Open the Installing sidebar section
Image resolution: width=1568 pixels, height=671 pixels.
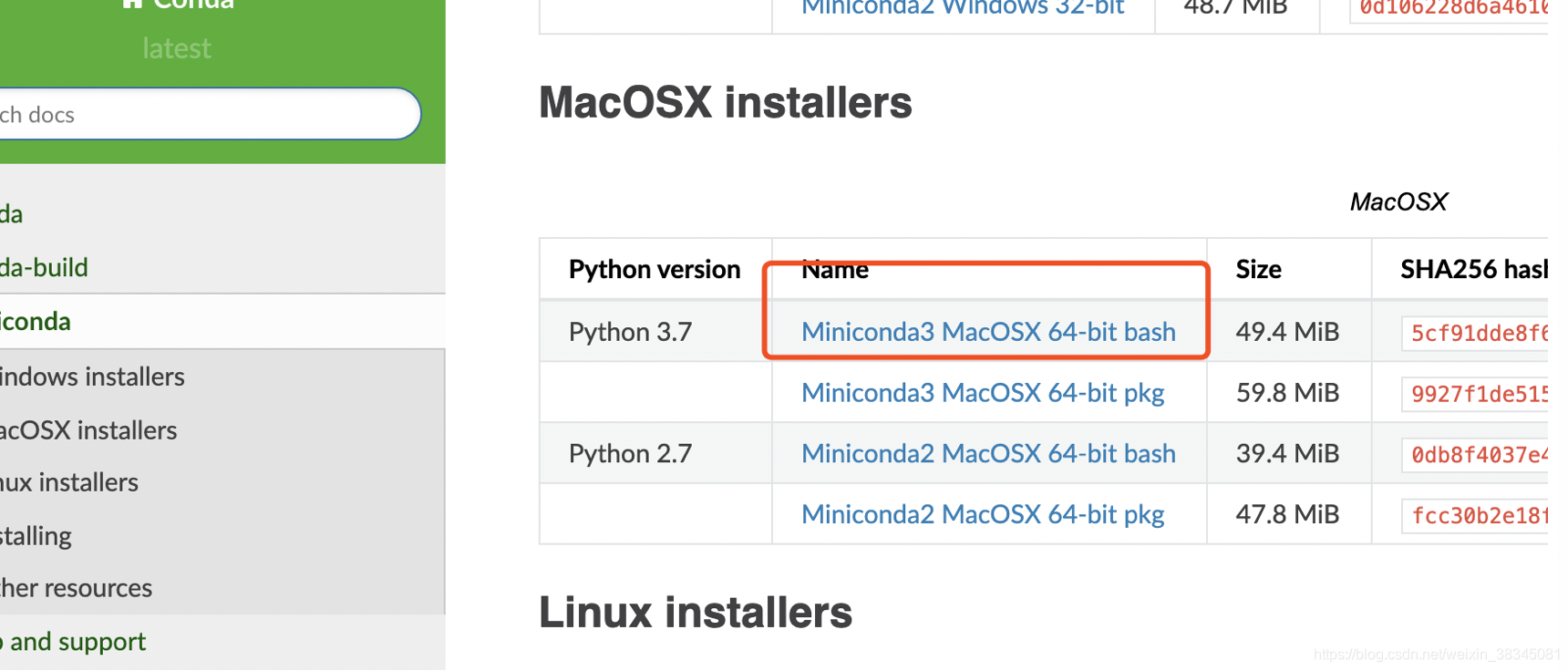36,535
